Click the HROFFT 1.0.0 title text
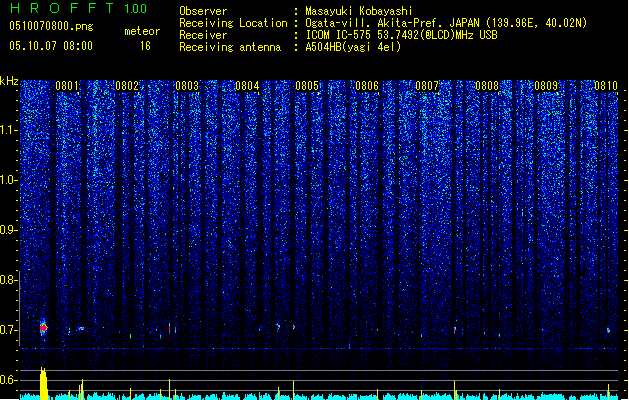 click(x=79, y=8)
